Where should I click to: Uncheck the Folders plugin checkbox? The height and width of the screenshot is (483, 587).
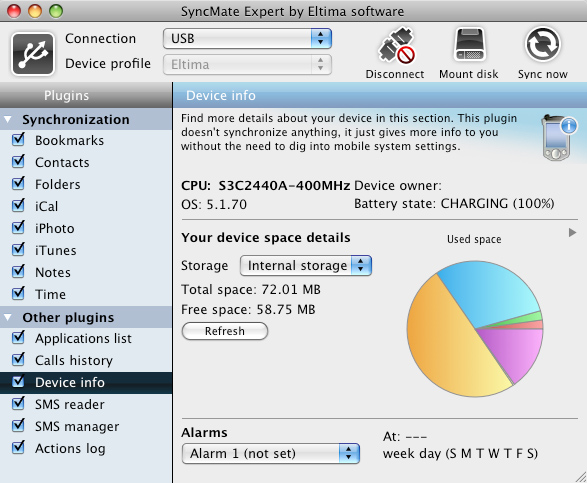tap(18, 183)
